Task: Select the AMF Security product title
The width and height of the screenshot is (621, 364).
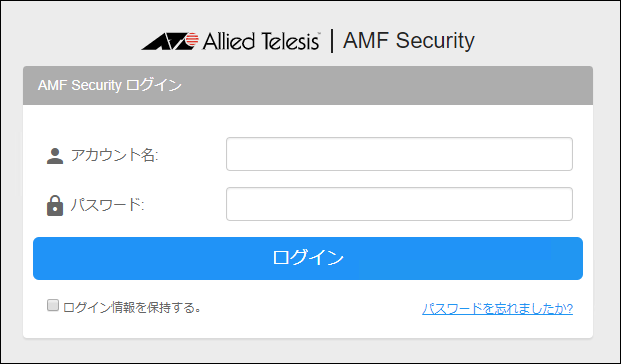Action: (409, 41)
